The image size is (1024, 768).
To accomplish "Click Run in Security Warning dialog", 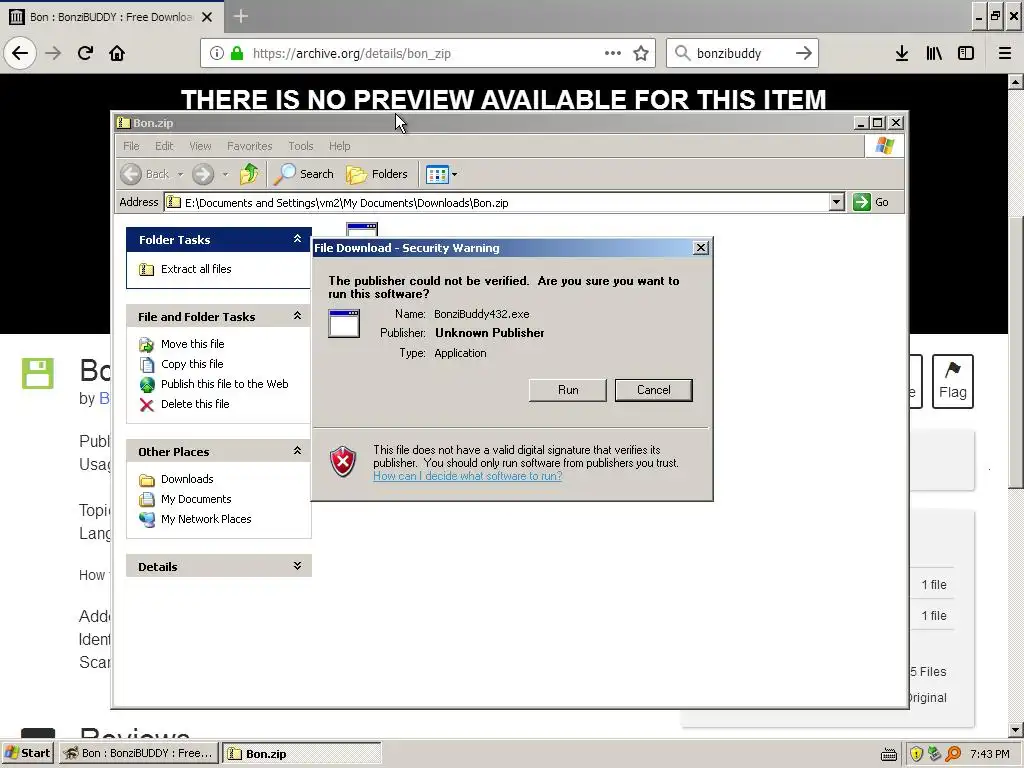I will point(568,390).
